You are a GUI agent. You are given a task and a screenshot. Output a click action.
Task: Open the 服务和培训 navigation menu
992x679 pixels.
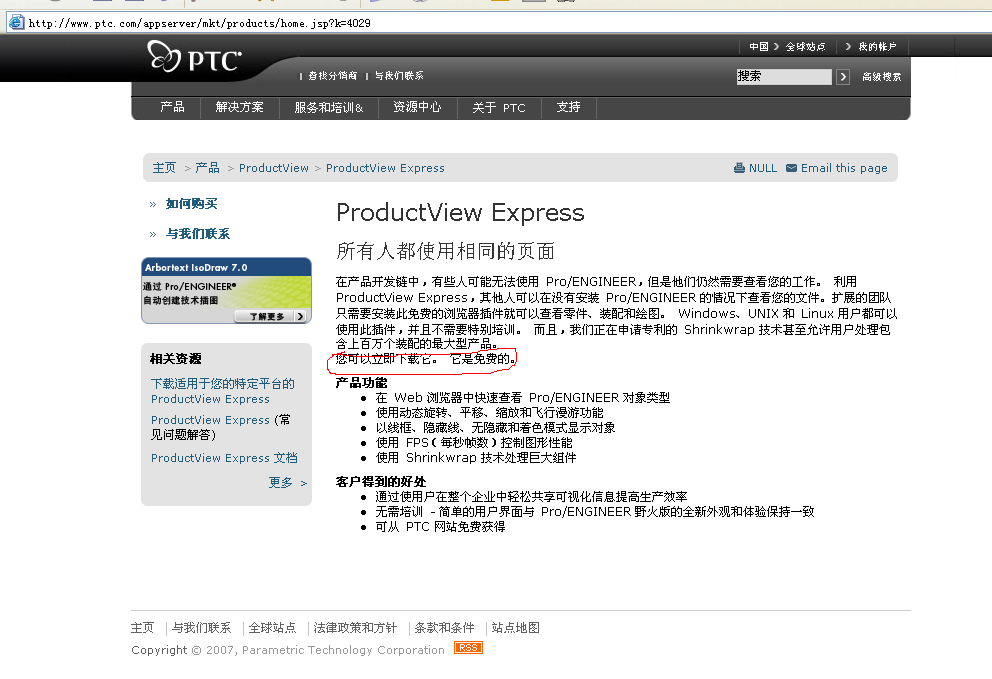pyautogui.click(x=328, y=108)
